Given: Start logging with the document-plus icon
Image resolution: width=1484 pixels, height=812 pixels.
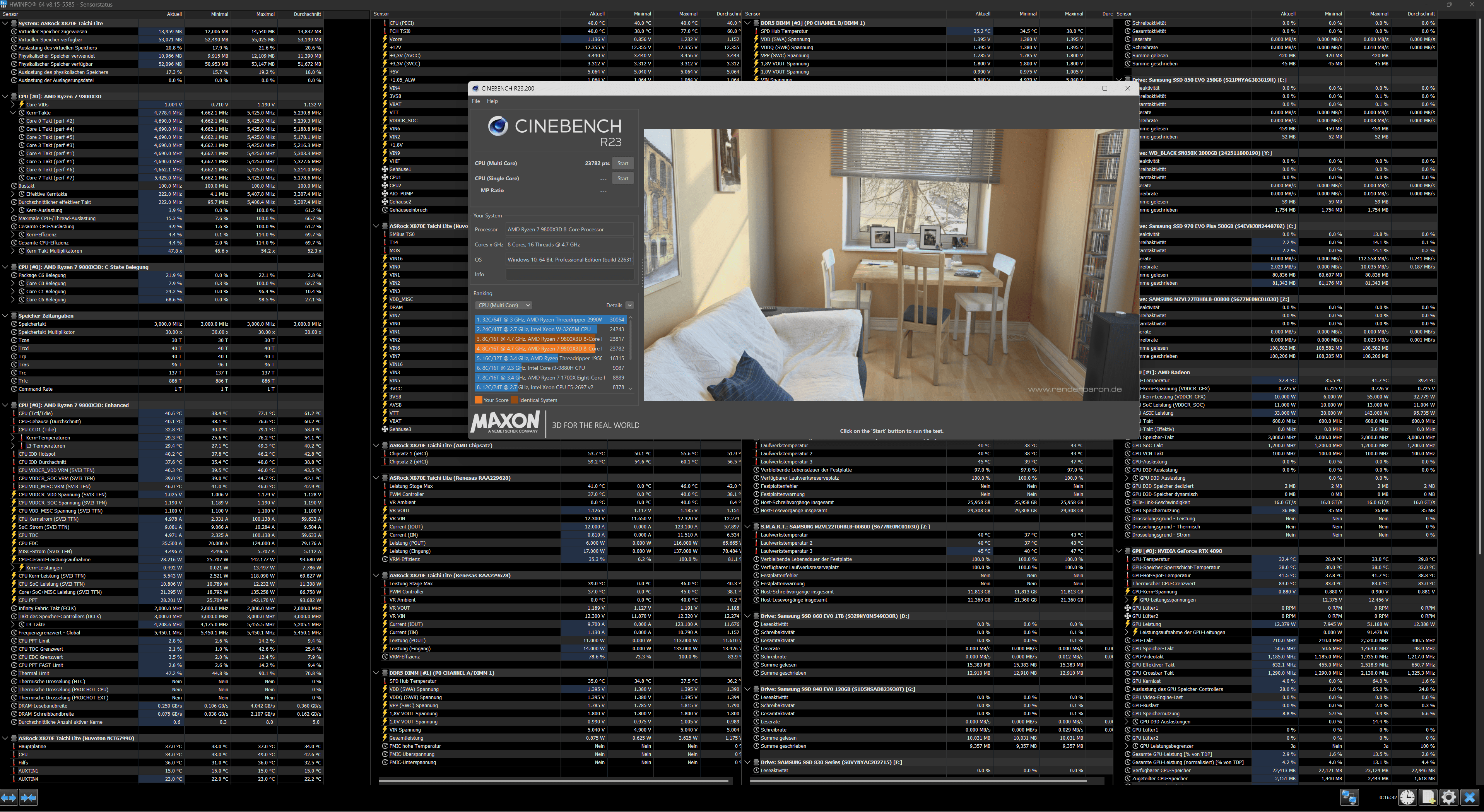Looking at the screenshot, I should click(1428, 797).
